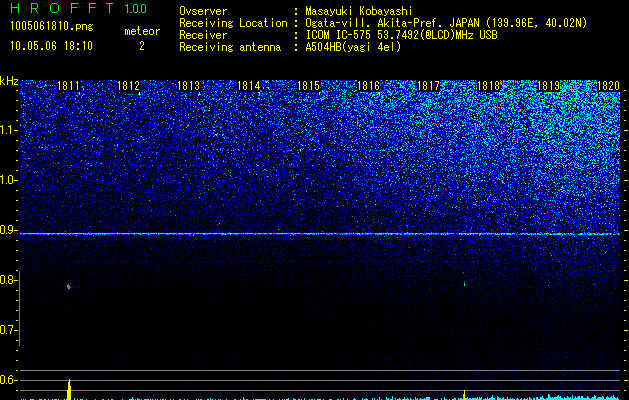629x400 pixels.
Task: Click the date 10.05.06 18:10
Action: [51, 46]
